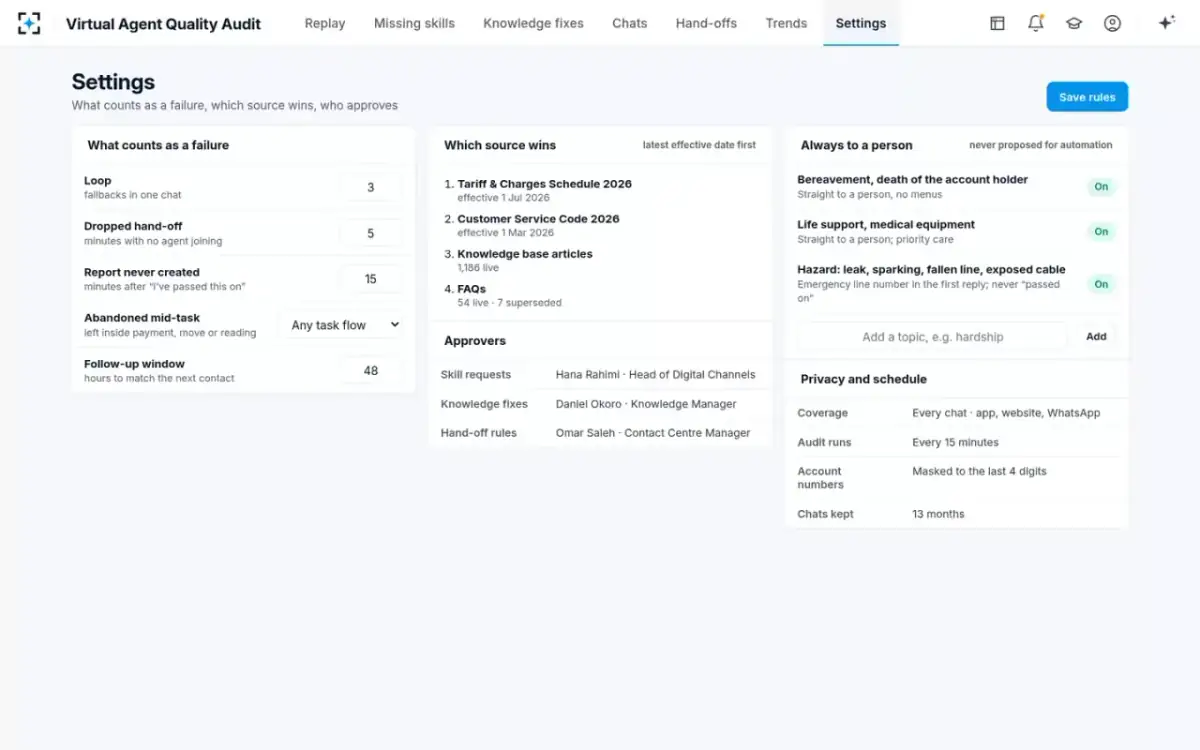Screen dimensions: 1200x750
Task: Click the app logo icon
Action: tap(29, 23)
